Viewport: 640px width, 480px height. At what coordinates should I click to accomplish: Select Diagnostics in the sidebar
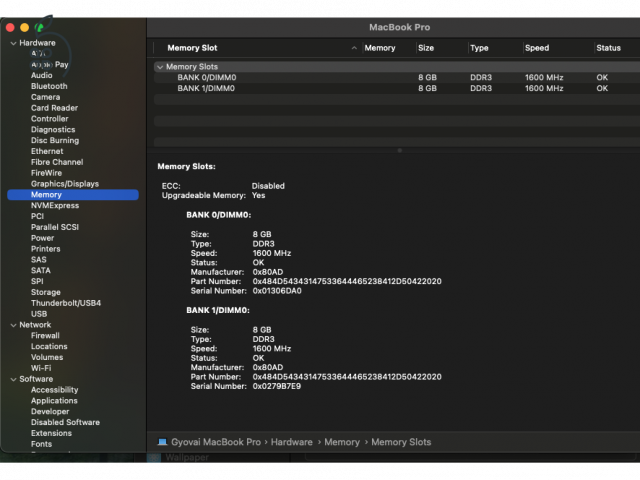pos(53,130)
